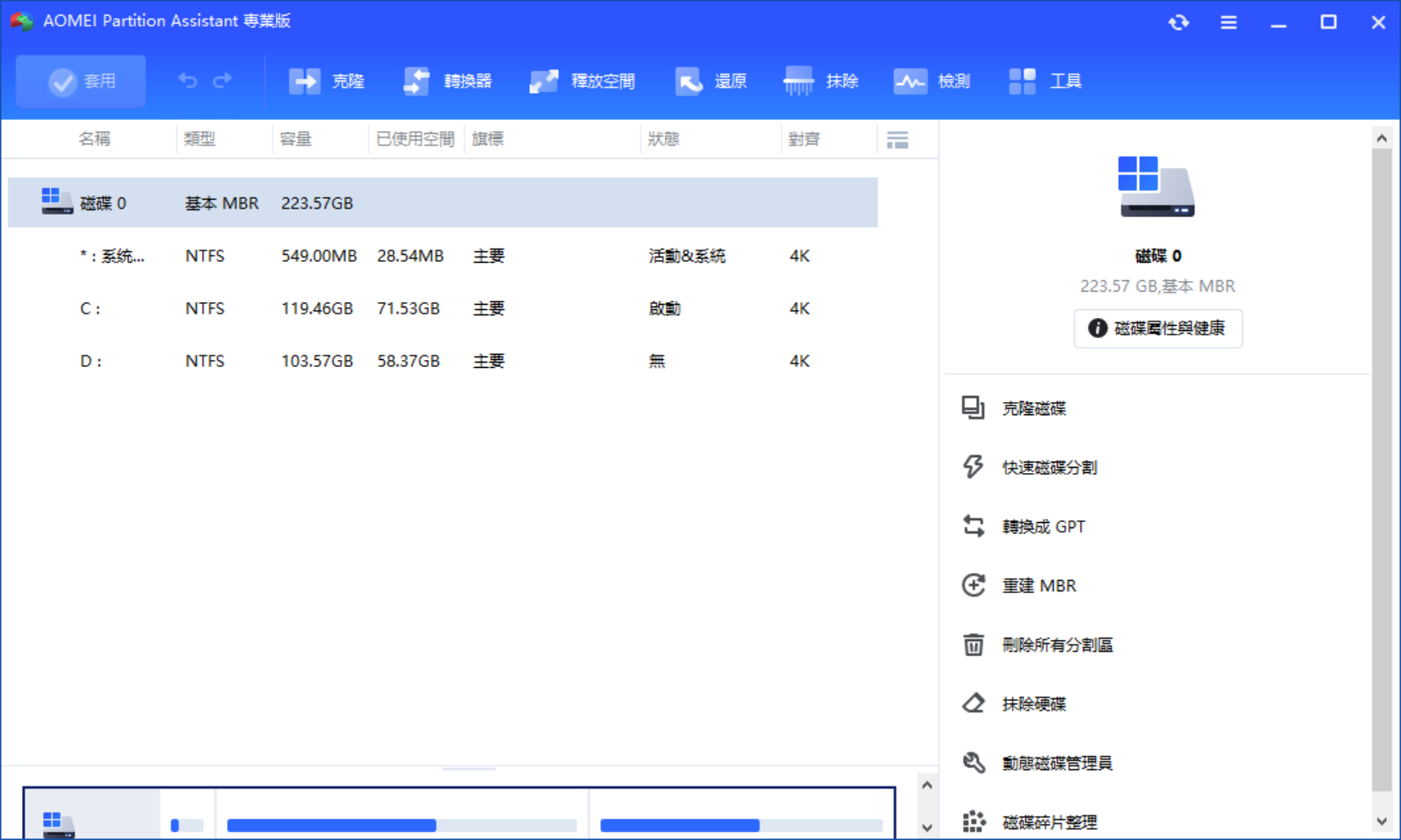Image resolution: width=1401 pixels, height=840 pixels.
Task: Click disk icon in bottom disk map
Action: tap(58, 824)
